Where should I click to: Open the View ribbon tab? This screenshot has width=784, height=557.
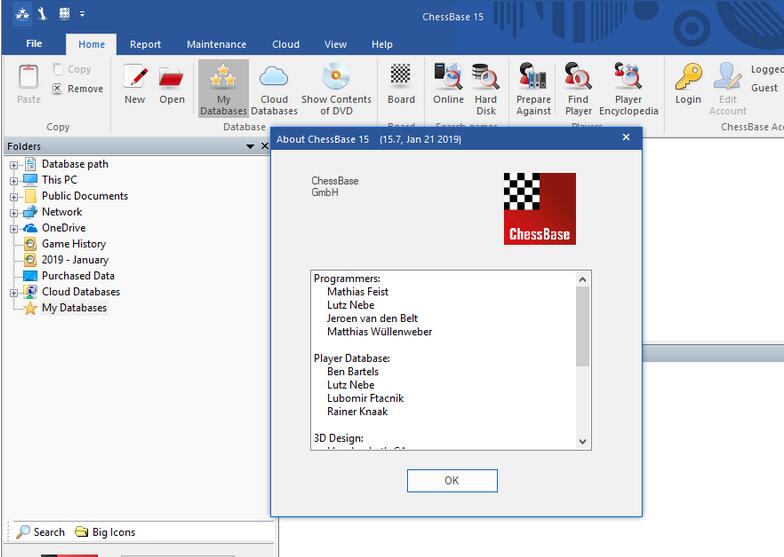(x=336, y=44)
